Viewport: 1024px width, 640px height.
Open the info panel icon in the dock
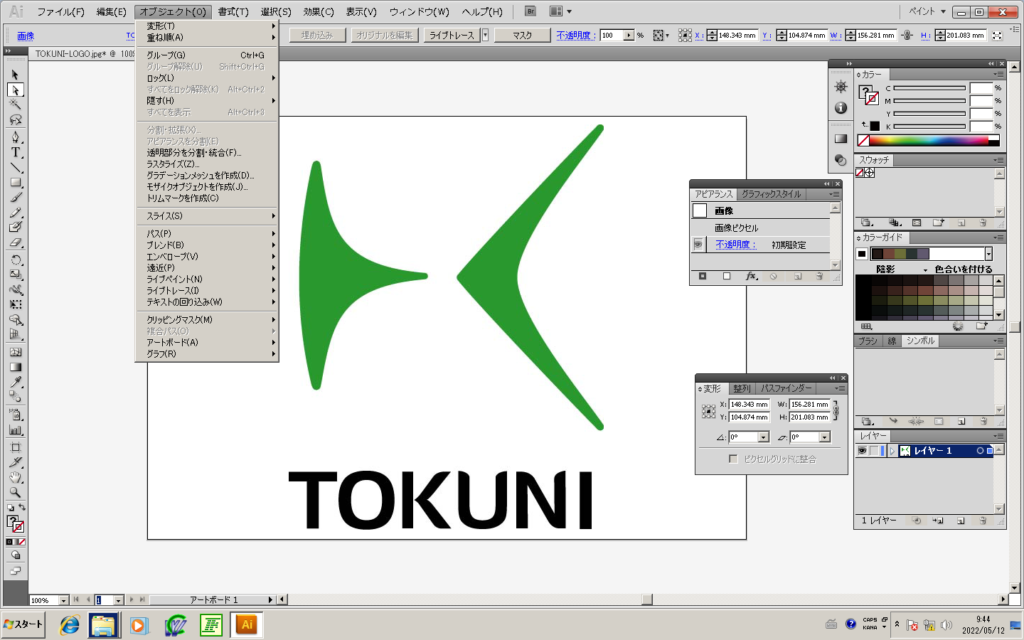tap(840, 108)
